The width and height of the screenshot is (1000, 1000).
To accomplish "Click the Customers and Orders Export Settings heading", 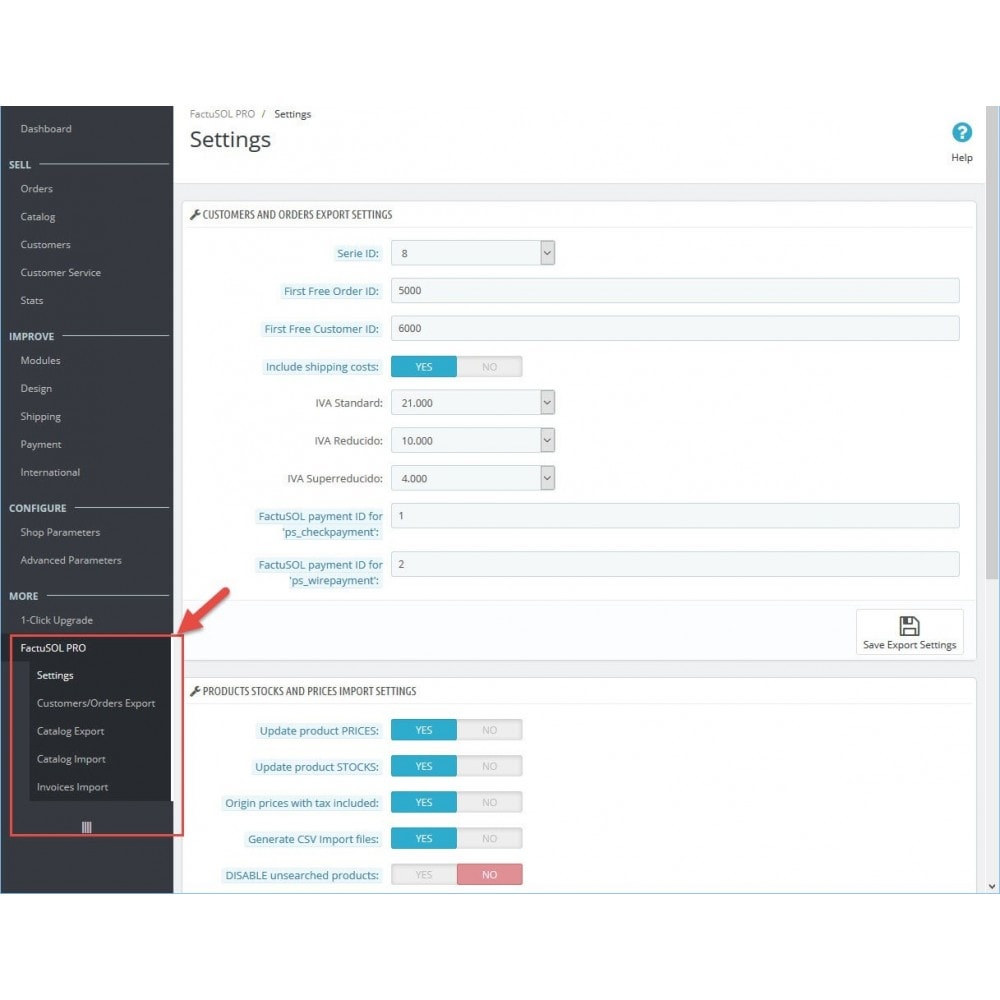I will coord(297,215).
